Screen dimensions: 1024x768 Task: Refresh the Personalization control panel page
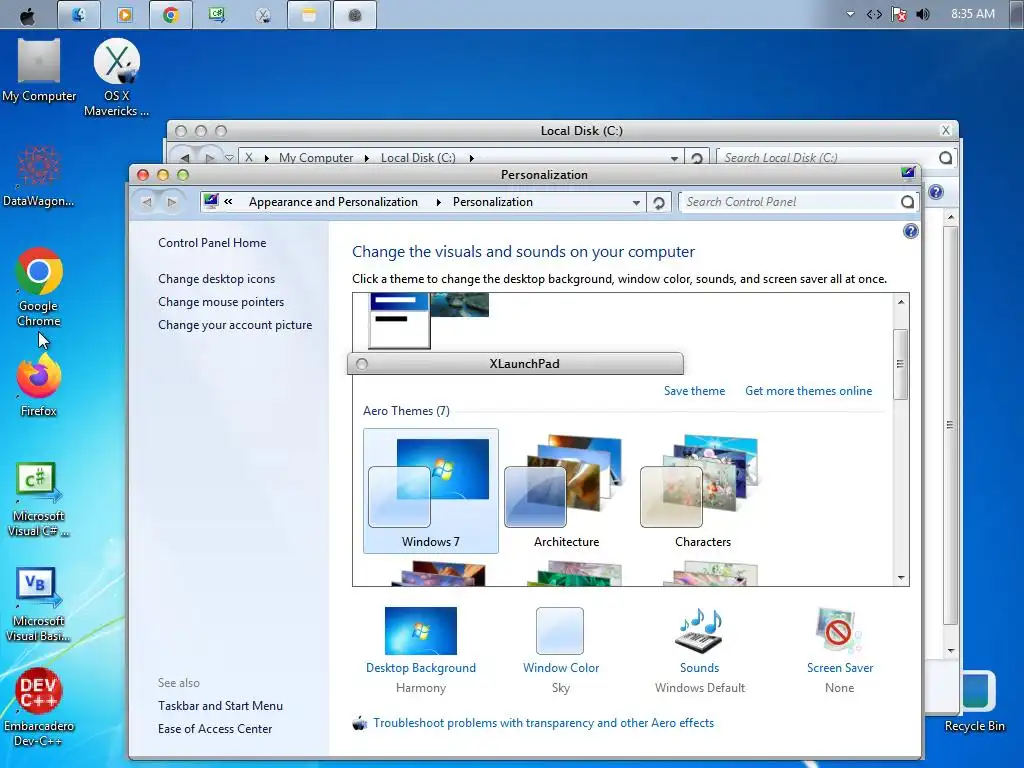[659, 202]
